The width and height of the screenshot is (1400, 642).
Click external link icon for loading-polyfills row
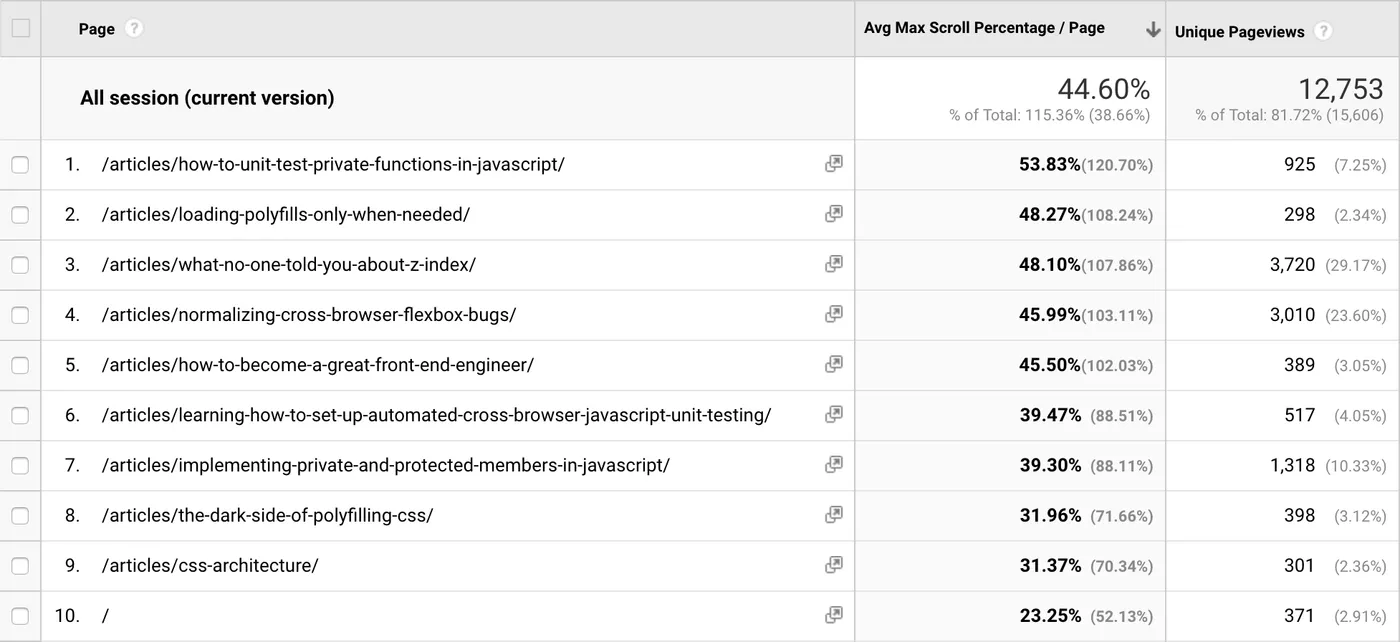pyautogui.click(x=833, y=214)
